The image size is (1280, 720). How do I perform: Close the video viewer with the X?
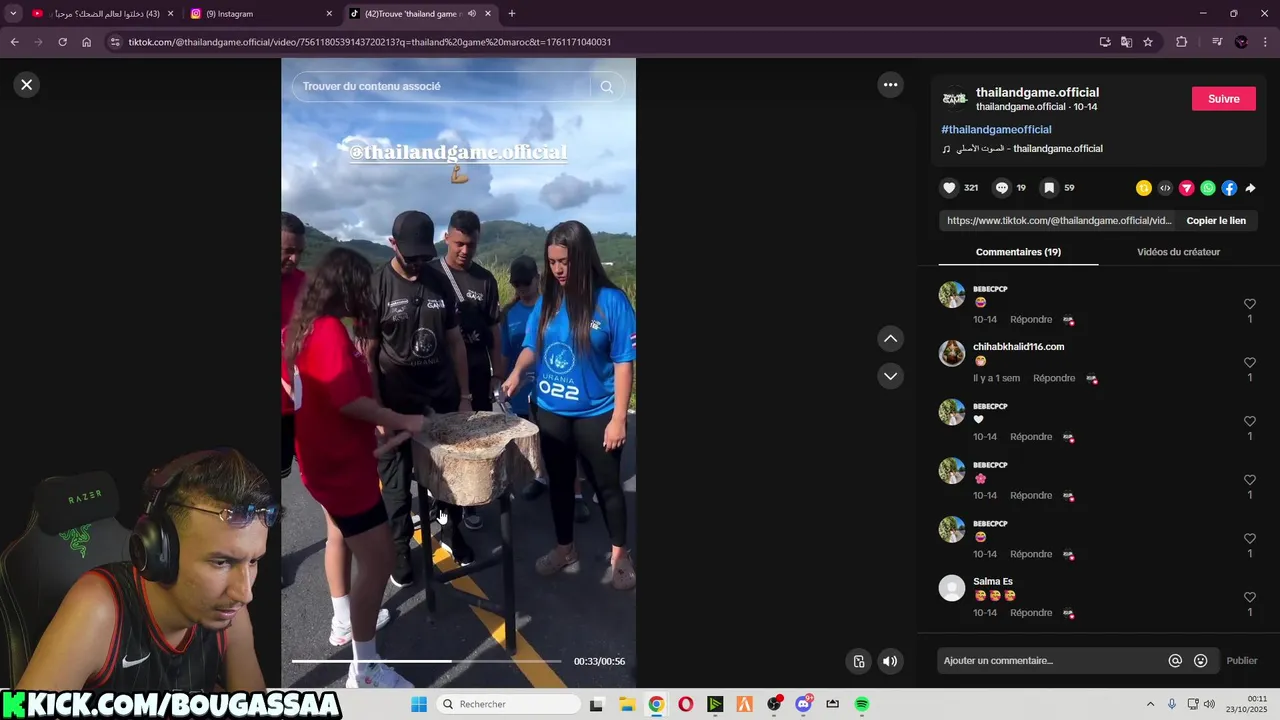(27, 85)
